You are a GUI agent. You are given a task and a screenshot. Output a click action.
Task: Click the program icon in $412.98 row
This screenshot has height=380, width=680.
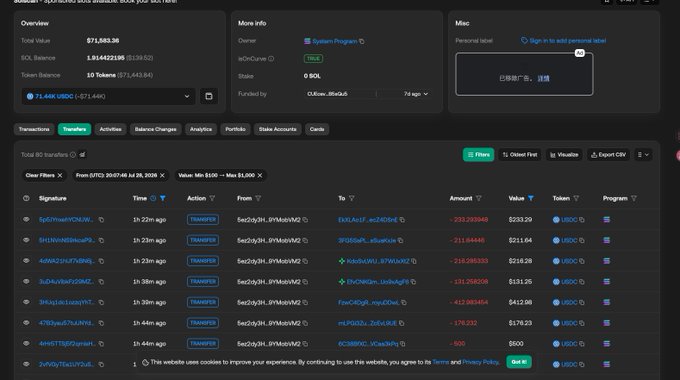[606, 302]
